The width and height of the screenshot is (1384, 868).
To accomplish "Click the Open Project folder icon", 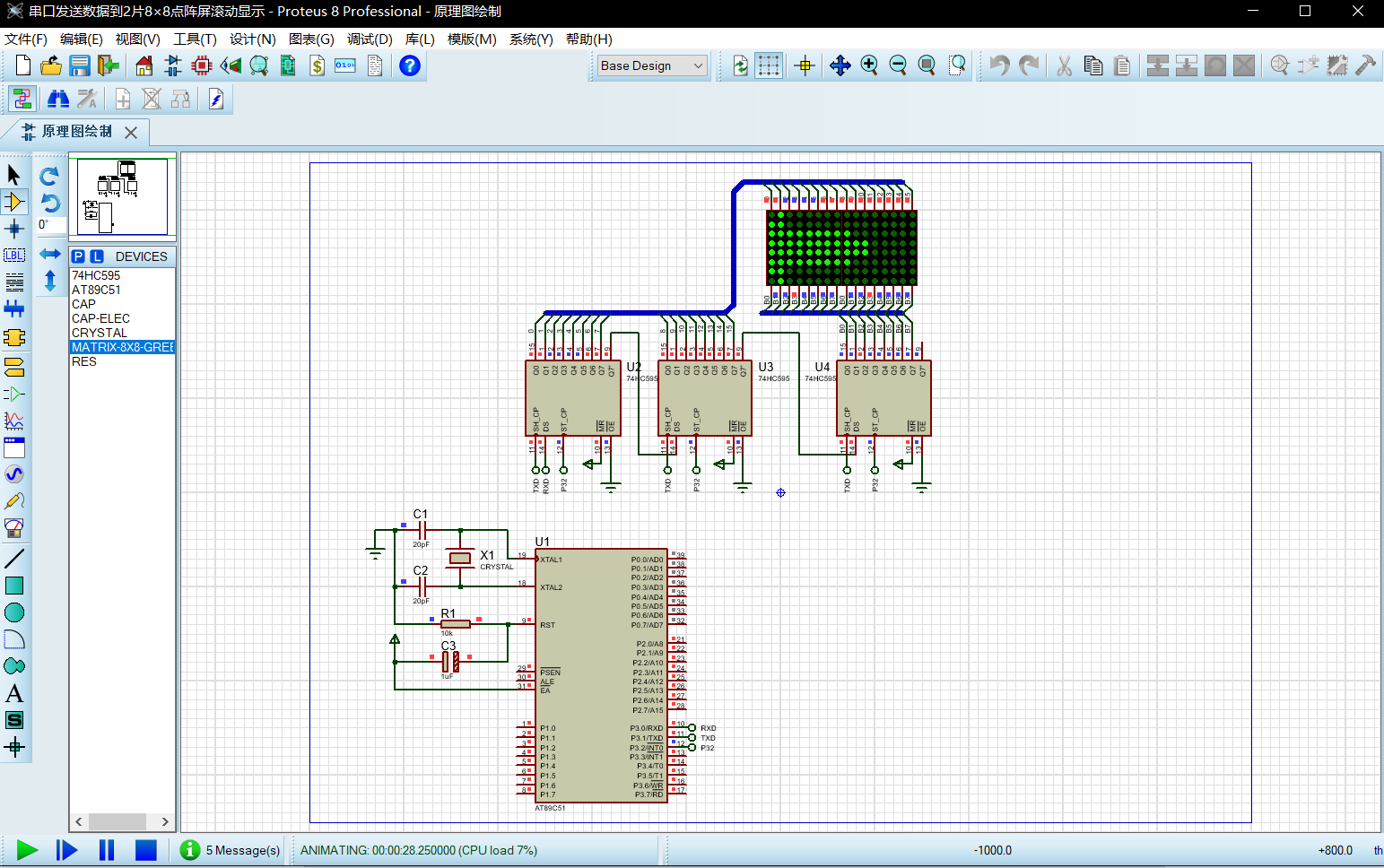I will click(51, 65).
